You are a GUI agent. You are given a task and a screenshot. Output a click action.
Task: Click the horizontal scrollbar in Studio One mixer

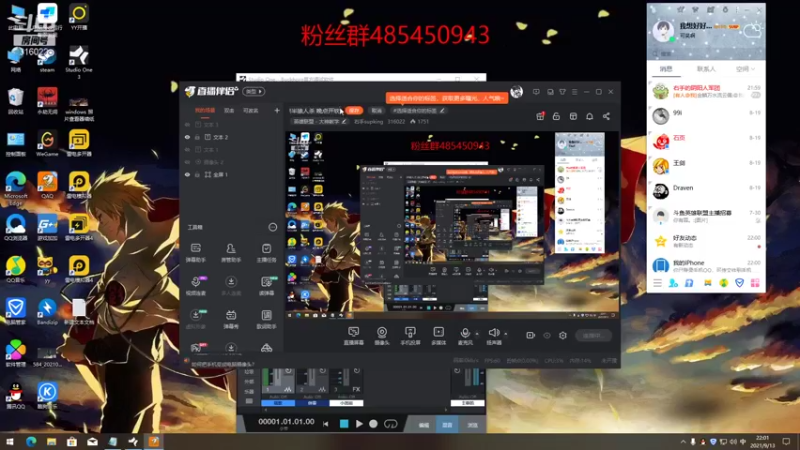(356, 410)
